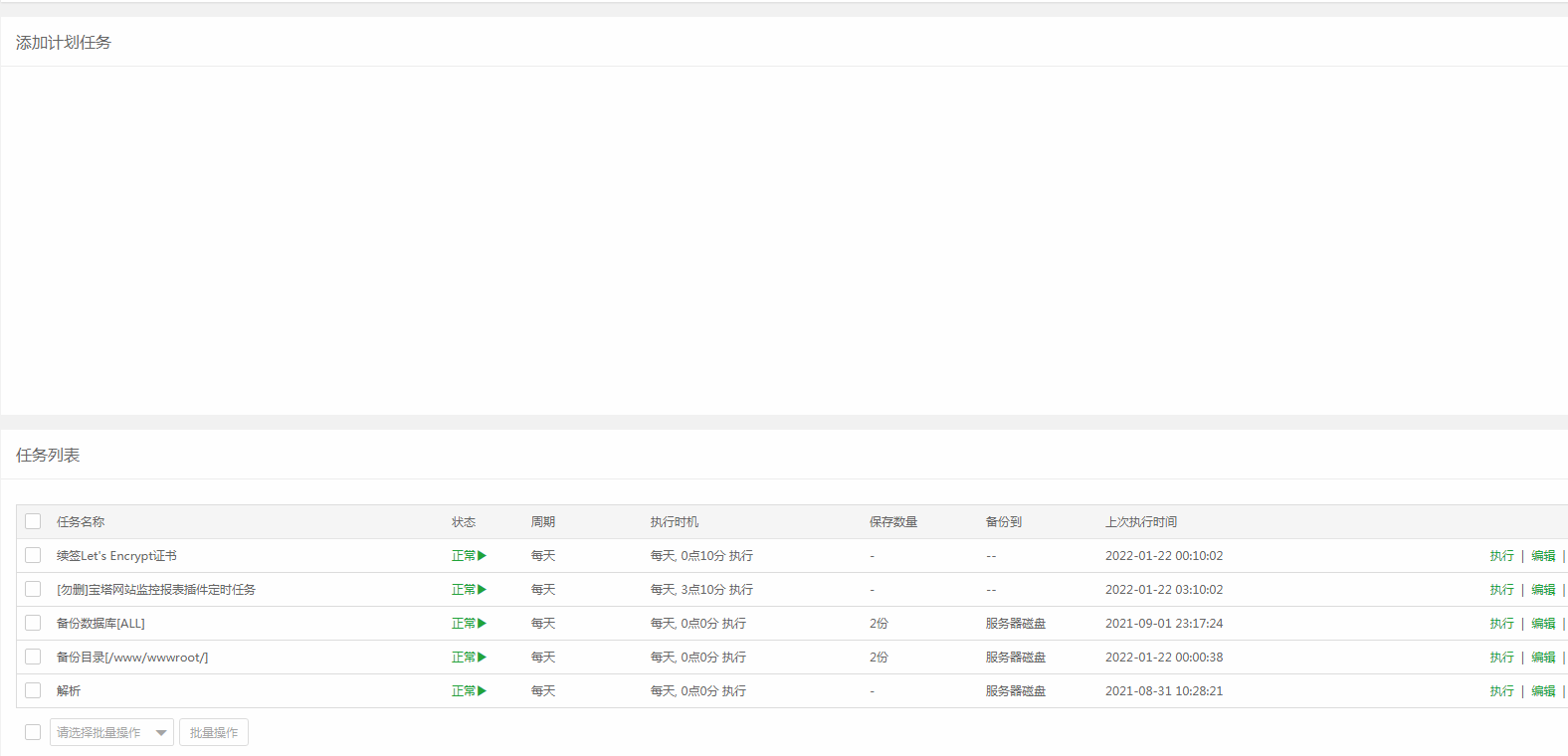1568x756 pixels.
Task: Click the 保存数量 column header
Action: 893,522
